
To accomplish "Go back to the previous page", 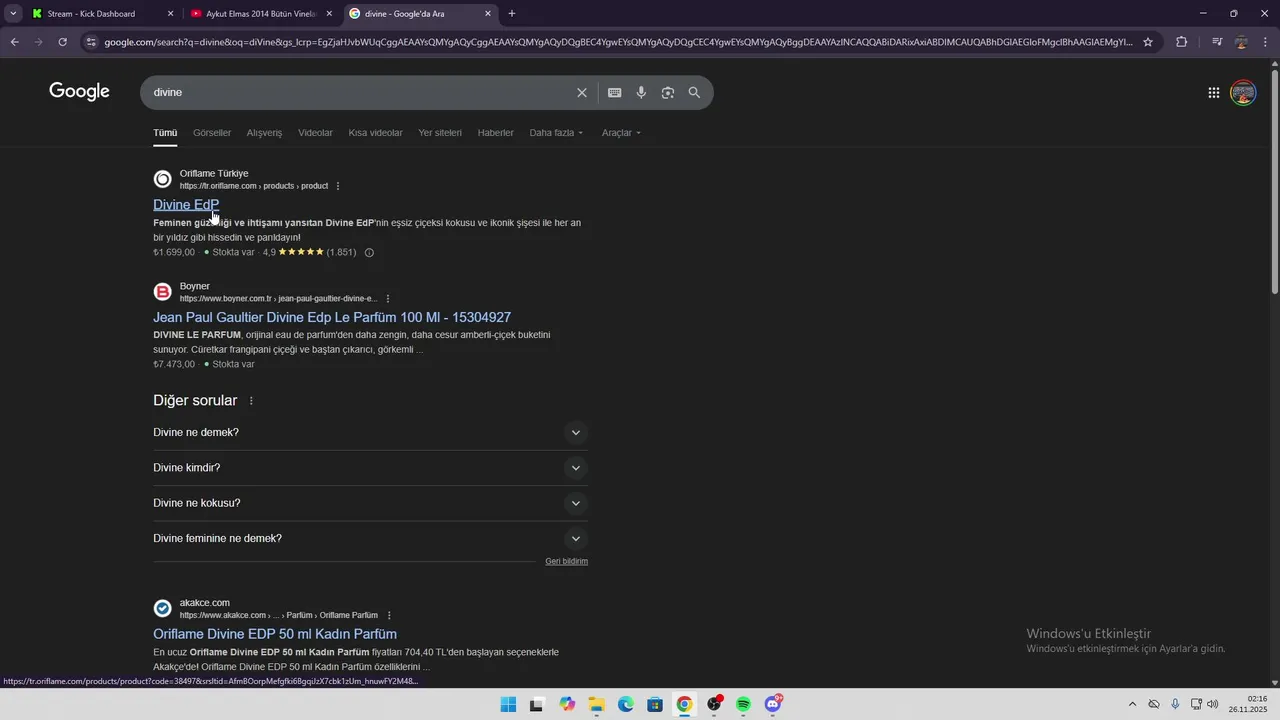I will 14,42.
